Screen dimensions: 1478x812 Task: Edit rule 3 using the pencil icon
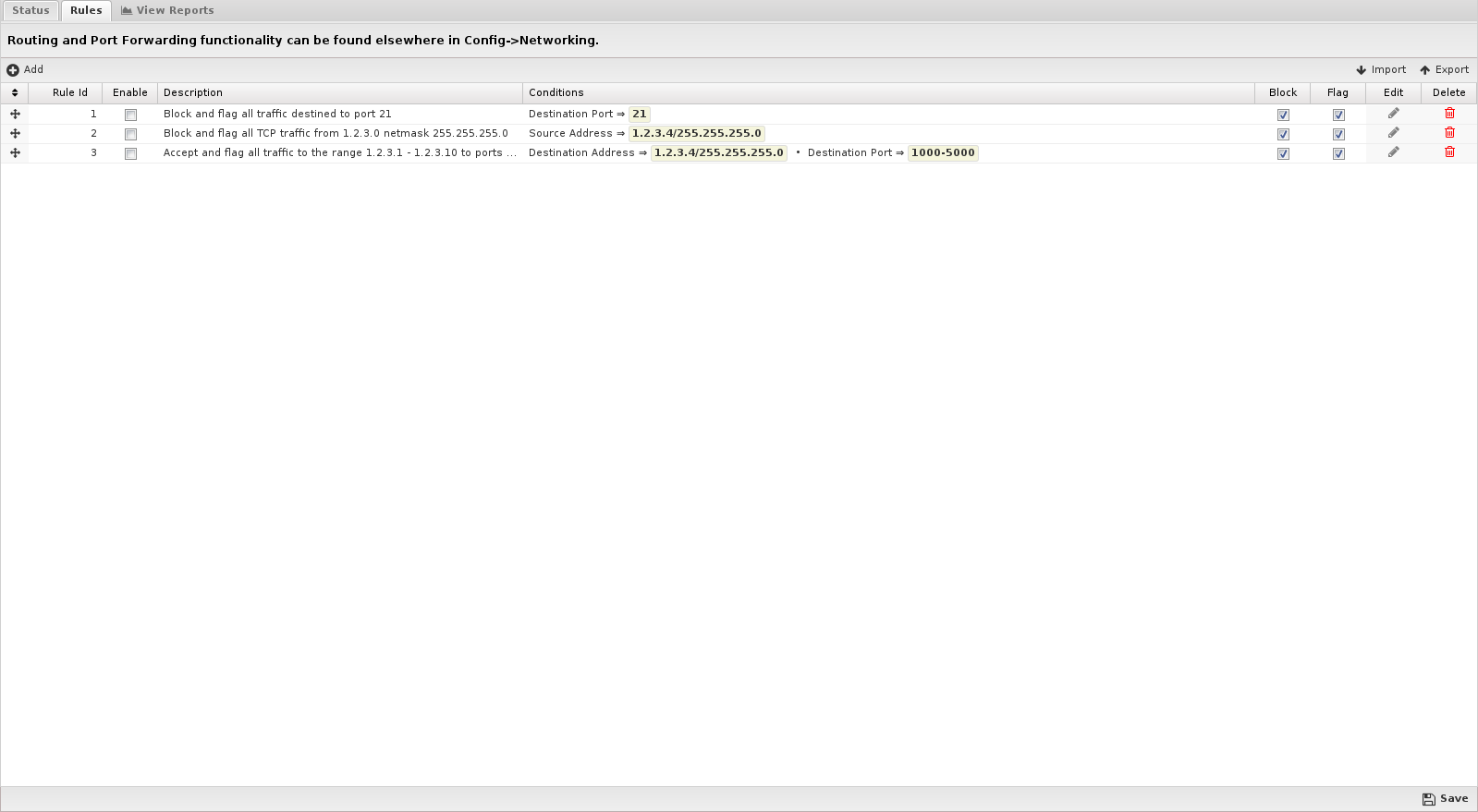pyautogui.click(x=1394, y=152)
